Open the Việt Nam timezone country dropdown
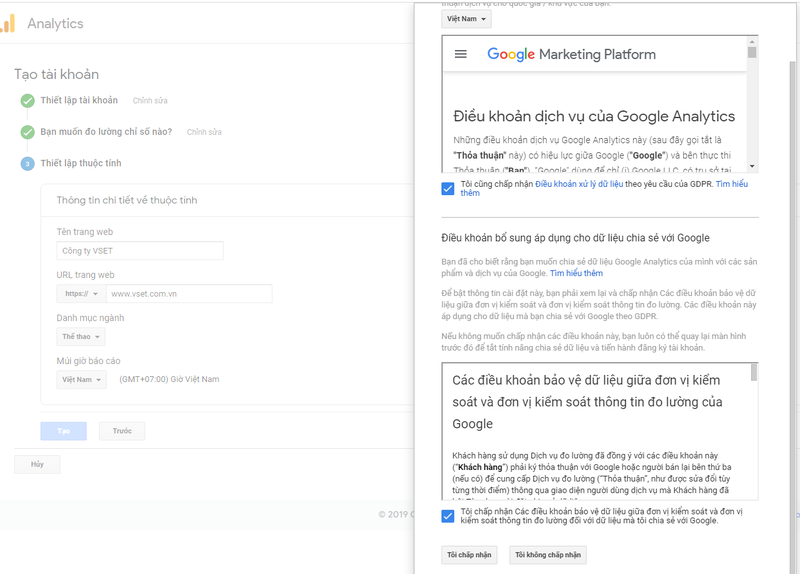Image resolution: width=800 pixels, height=574 pixels. (81, 380)
